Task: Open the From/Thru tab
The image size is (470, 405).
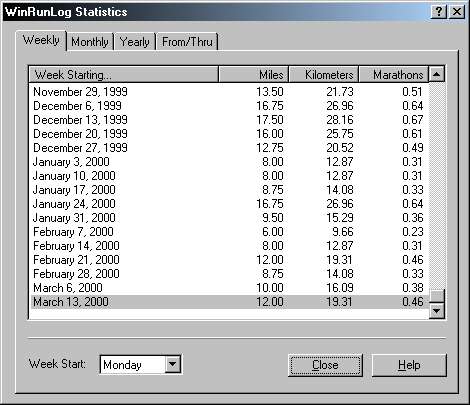Action: pos(187,42)
